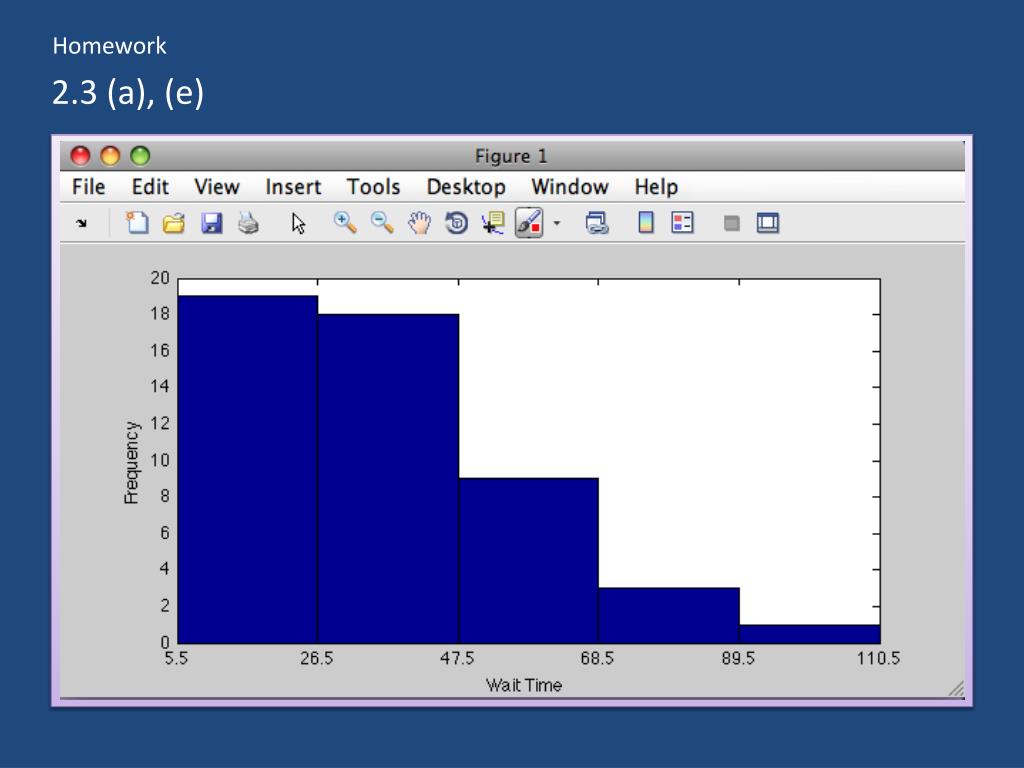Click the 20 y-axis tick label
1024x768 pixels.
pos(160,278)
